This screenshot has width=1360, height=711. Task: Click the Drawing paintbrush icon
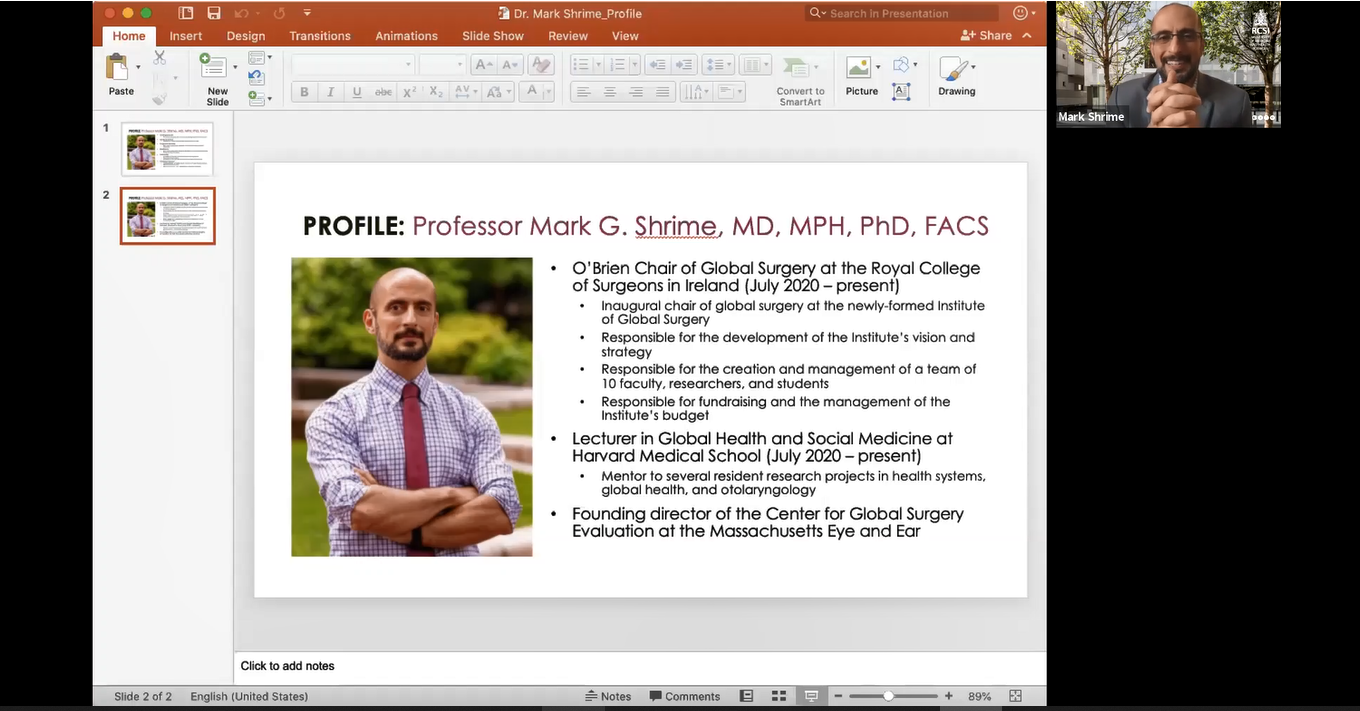pyautogui.click(x=953, y=68)
